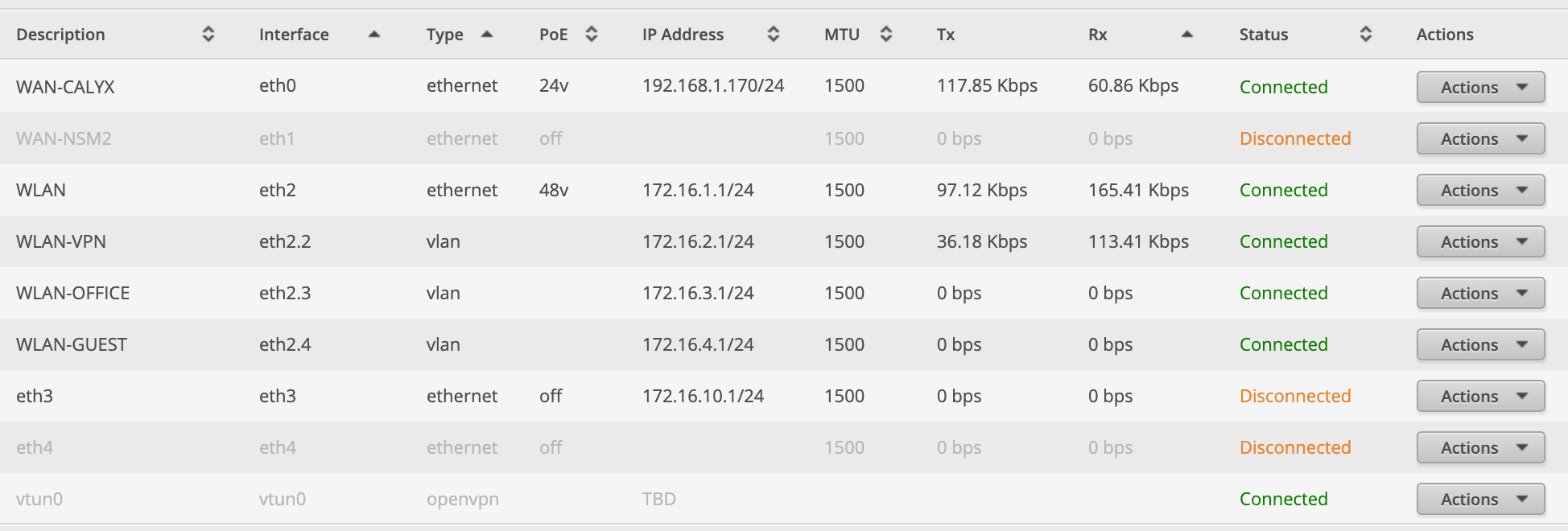This screenshot has width=1568, height=531.
Task: Click the Description column sort arrows icon
Action: click(208, 34)
